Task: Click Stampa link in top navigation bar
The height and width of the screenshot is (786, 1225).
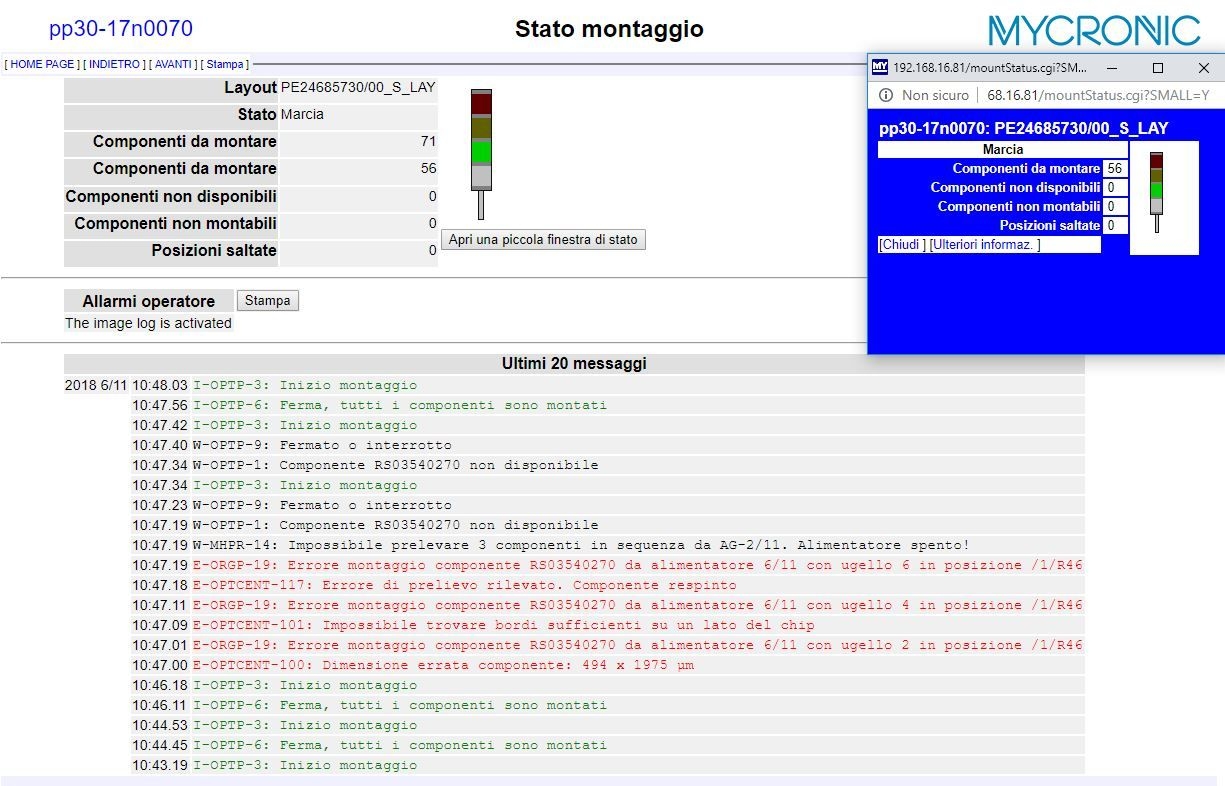Action: tap(224, 64)
